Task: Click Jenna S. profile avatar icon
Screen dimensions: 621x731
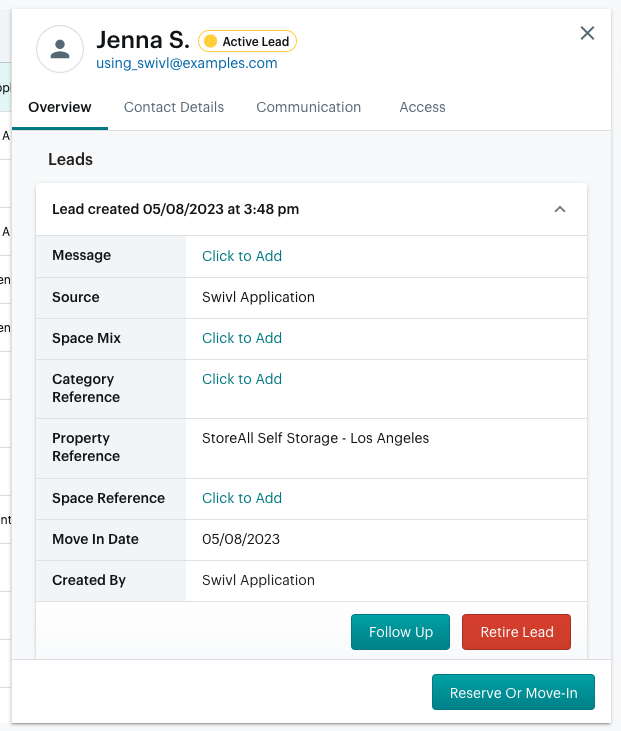Action: tap(60, 49)
